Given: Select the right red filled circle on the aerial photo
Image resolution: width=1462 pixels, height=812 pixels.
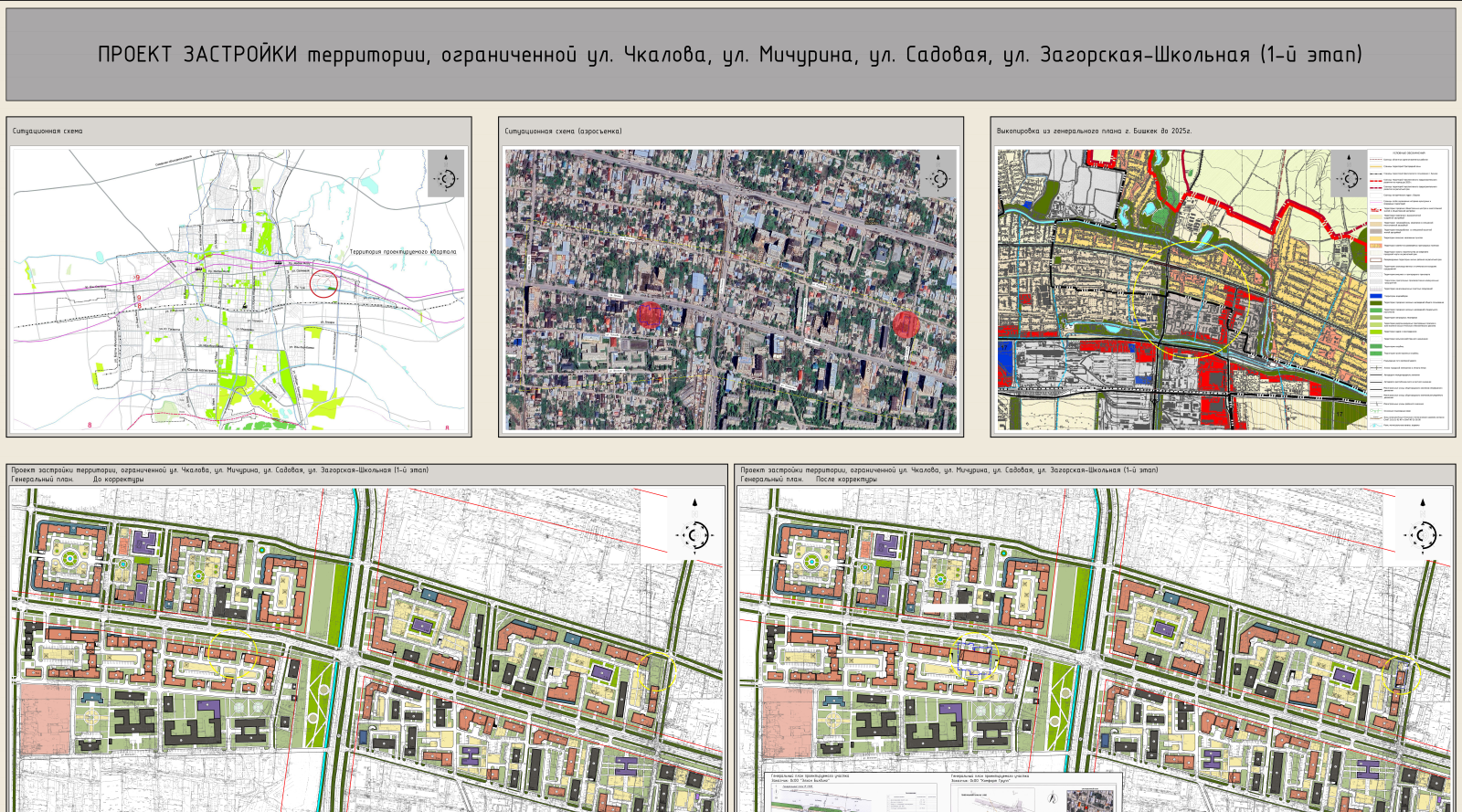Looking at the screenshot, I should pos(906,324).
